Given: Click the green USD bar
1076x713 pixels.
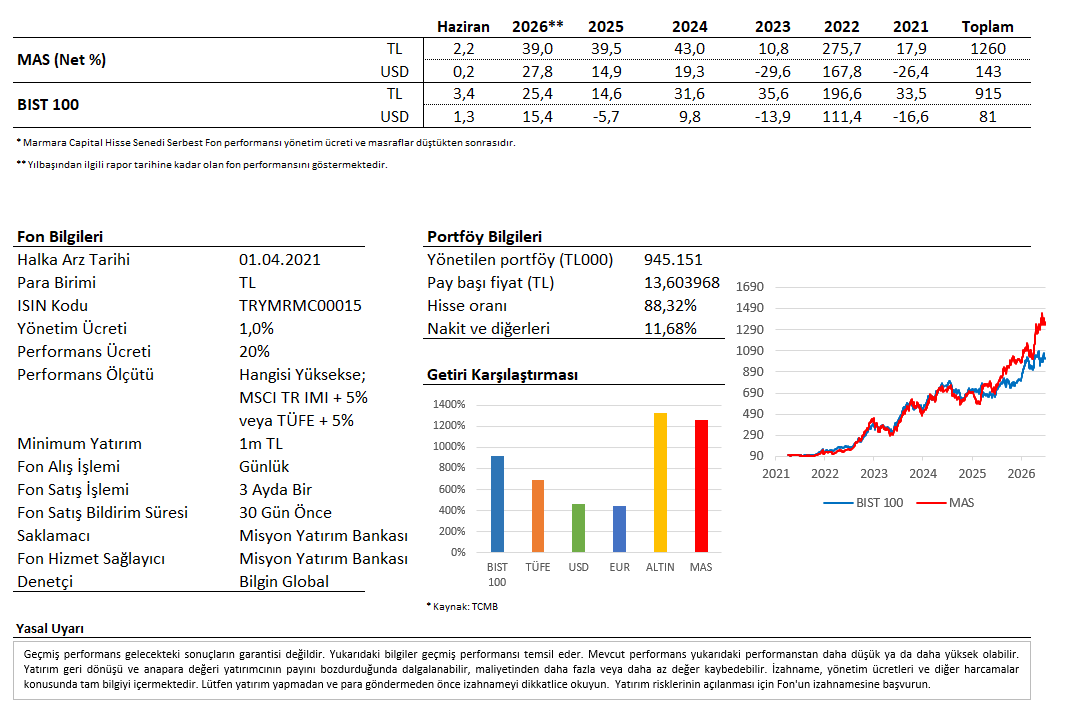Looking at the screenshot, I should [x=578, y=528].
